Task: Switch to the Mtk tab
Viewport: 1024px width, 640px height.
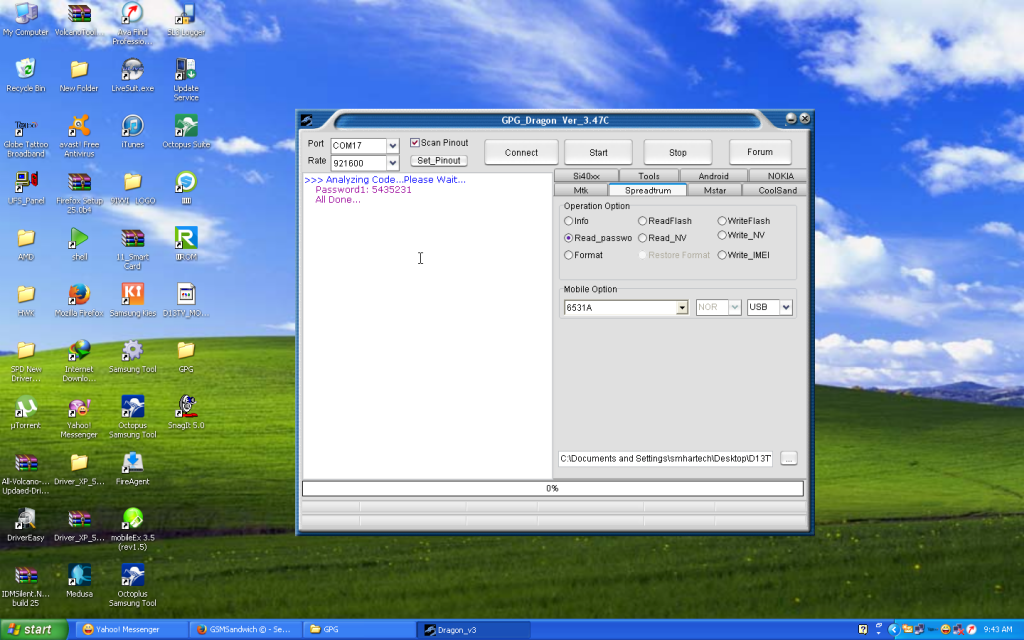Action: [581, 190]
